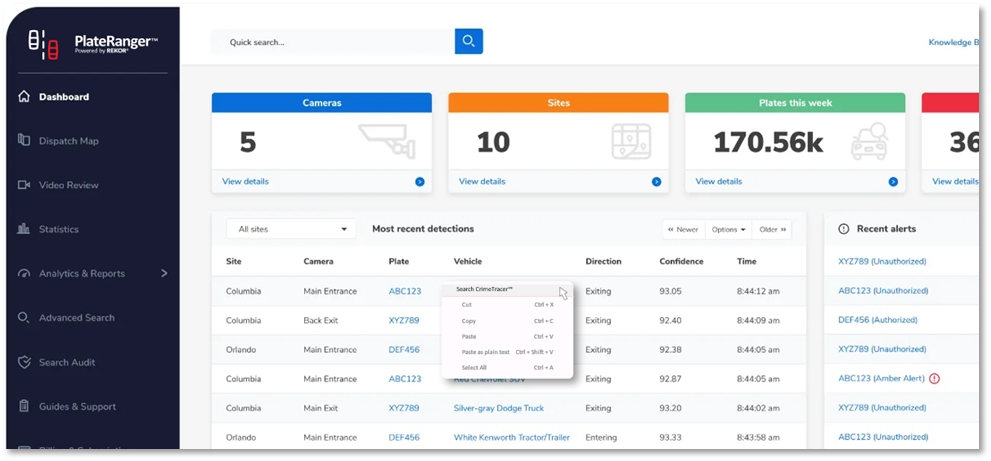This screenshot has width=991, height=461.
Task: Open Dispatch Map from the sidebar
Action: (x=68, y=141)
